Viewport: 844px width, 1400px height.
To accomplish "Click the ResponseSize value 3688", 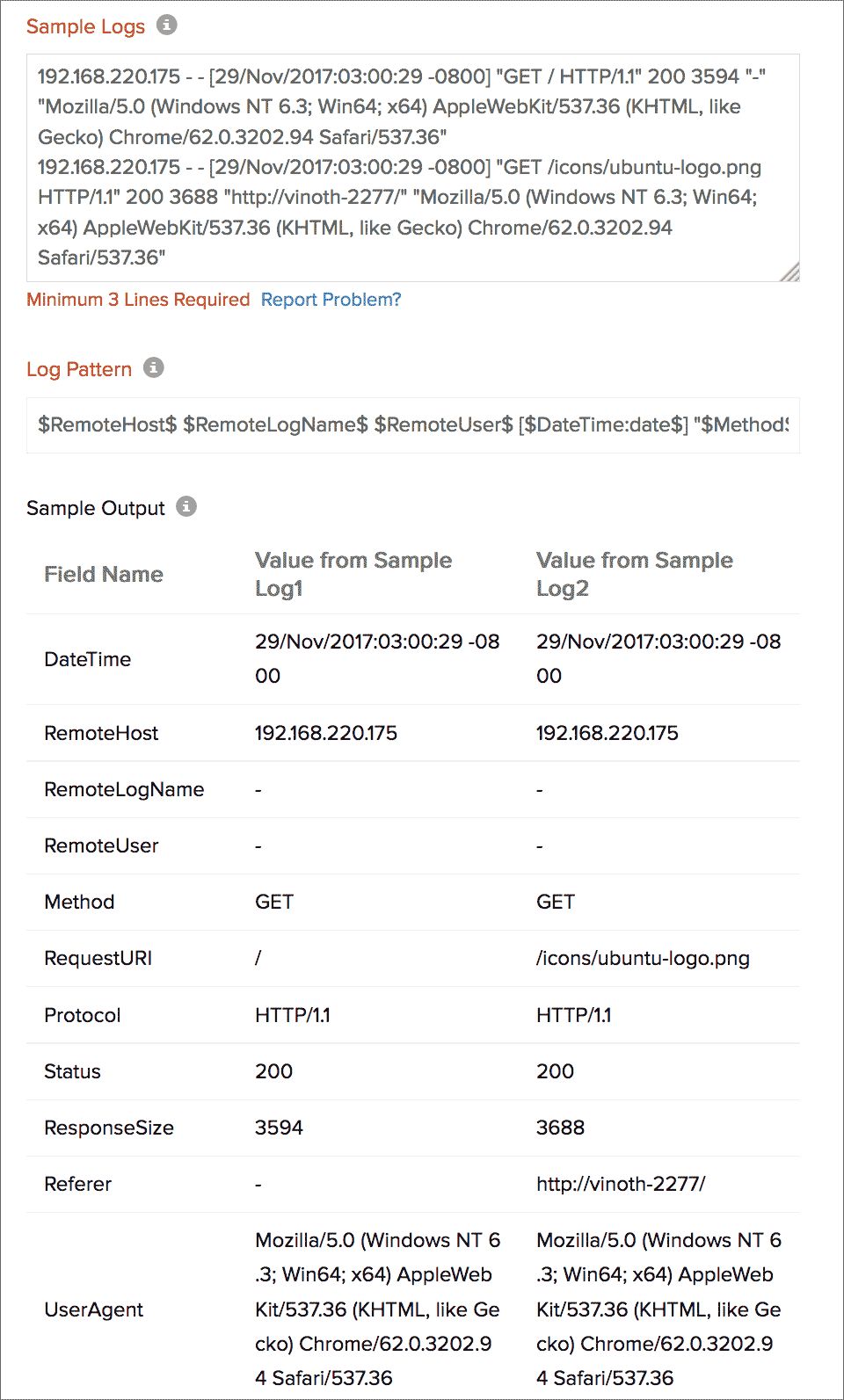I will click(x=560, y=1128).
